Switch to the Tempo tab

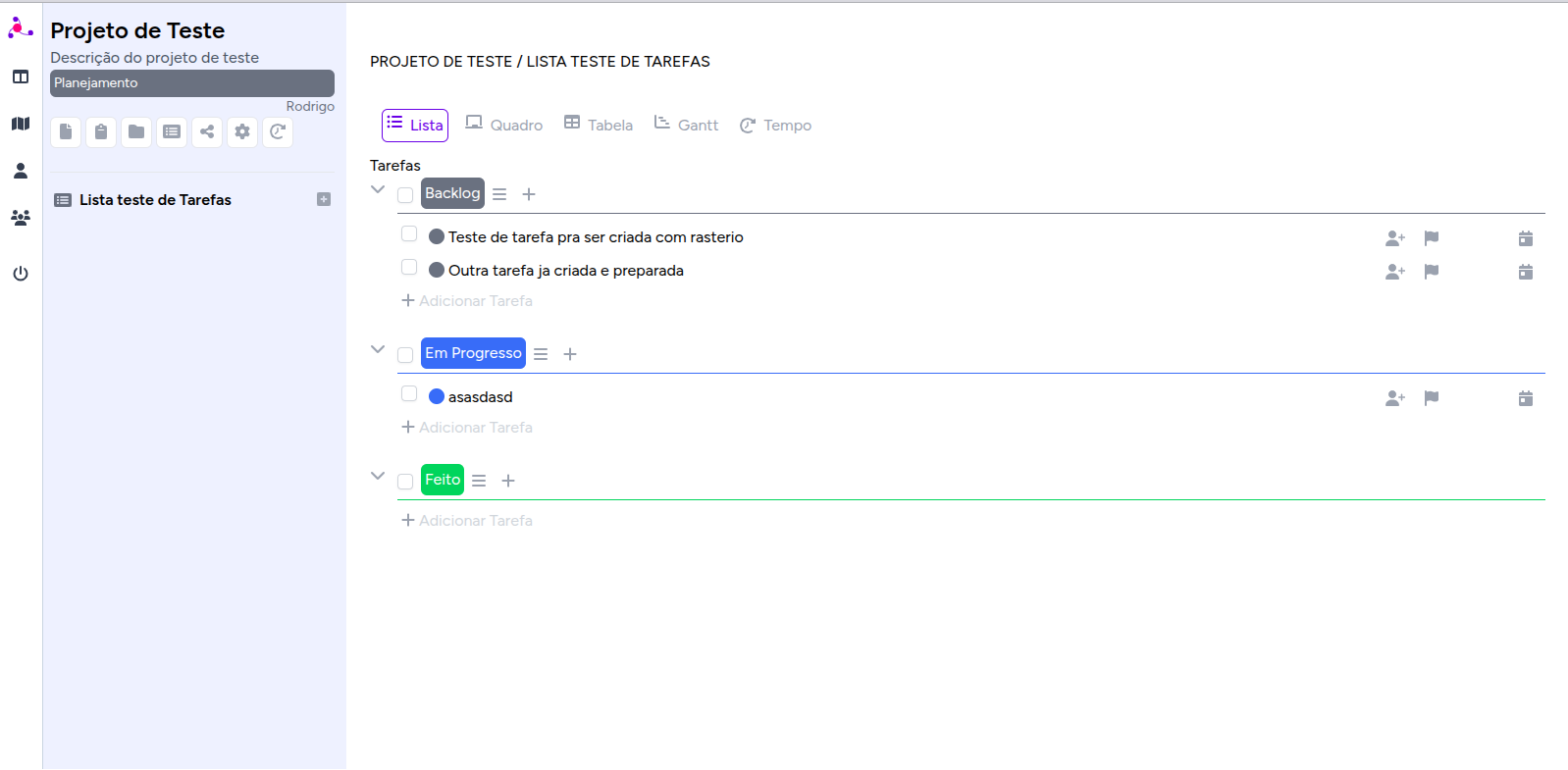click(x=775, y=126)
